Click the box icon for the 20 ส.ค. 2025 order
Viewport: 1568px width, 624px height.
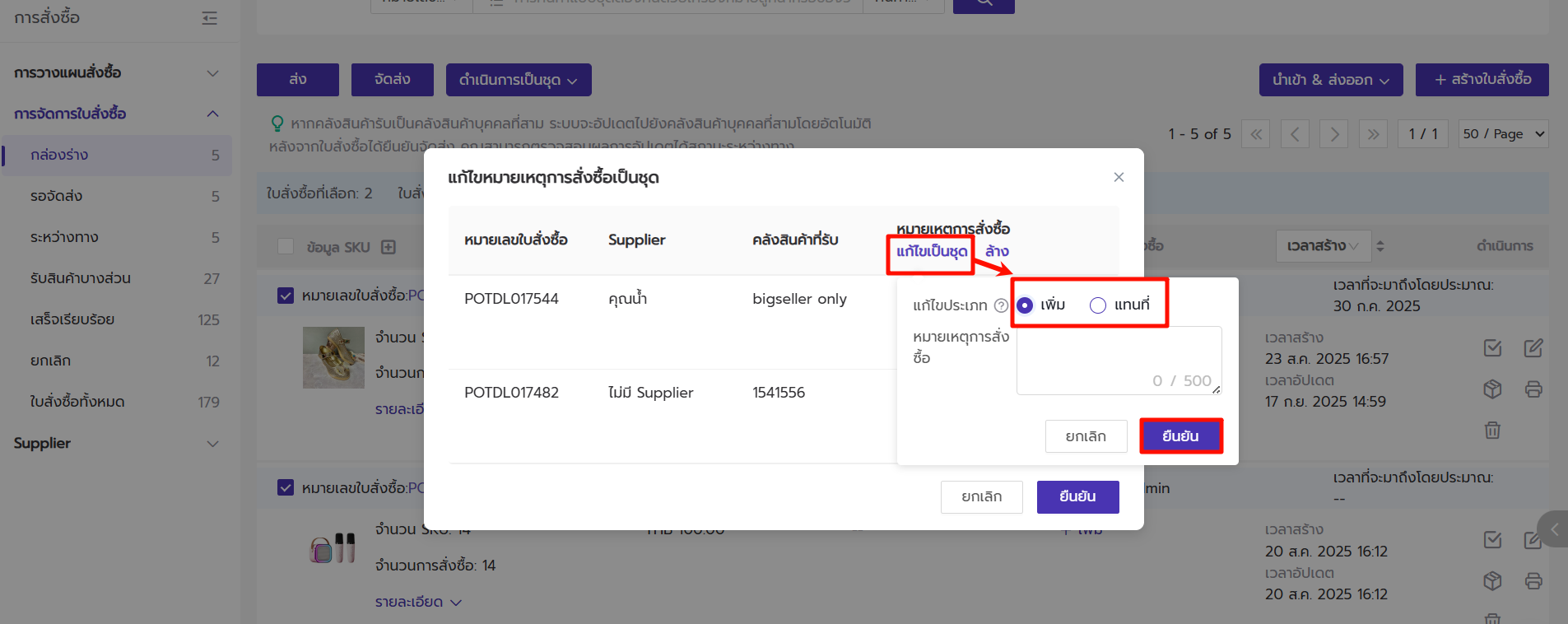(1492, 581)
